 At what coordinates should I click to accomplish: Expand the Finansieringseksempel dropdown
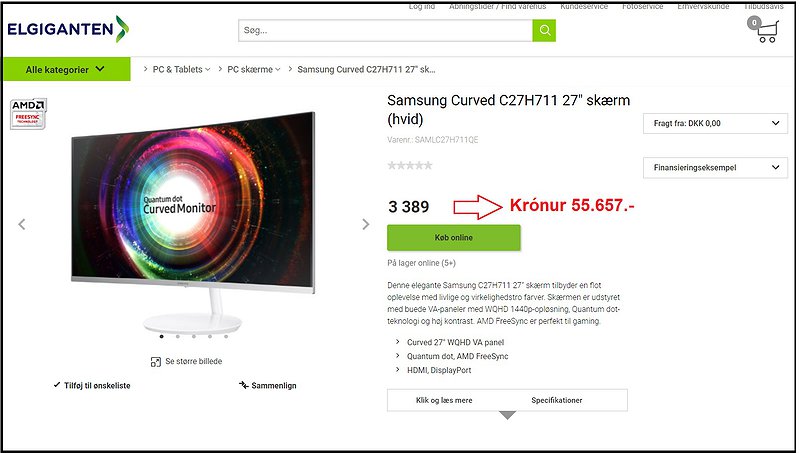(x=715, y=167)
